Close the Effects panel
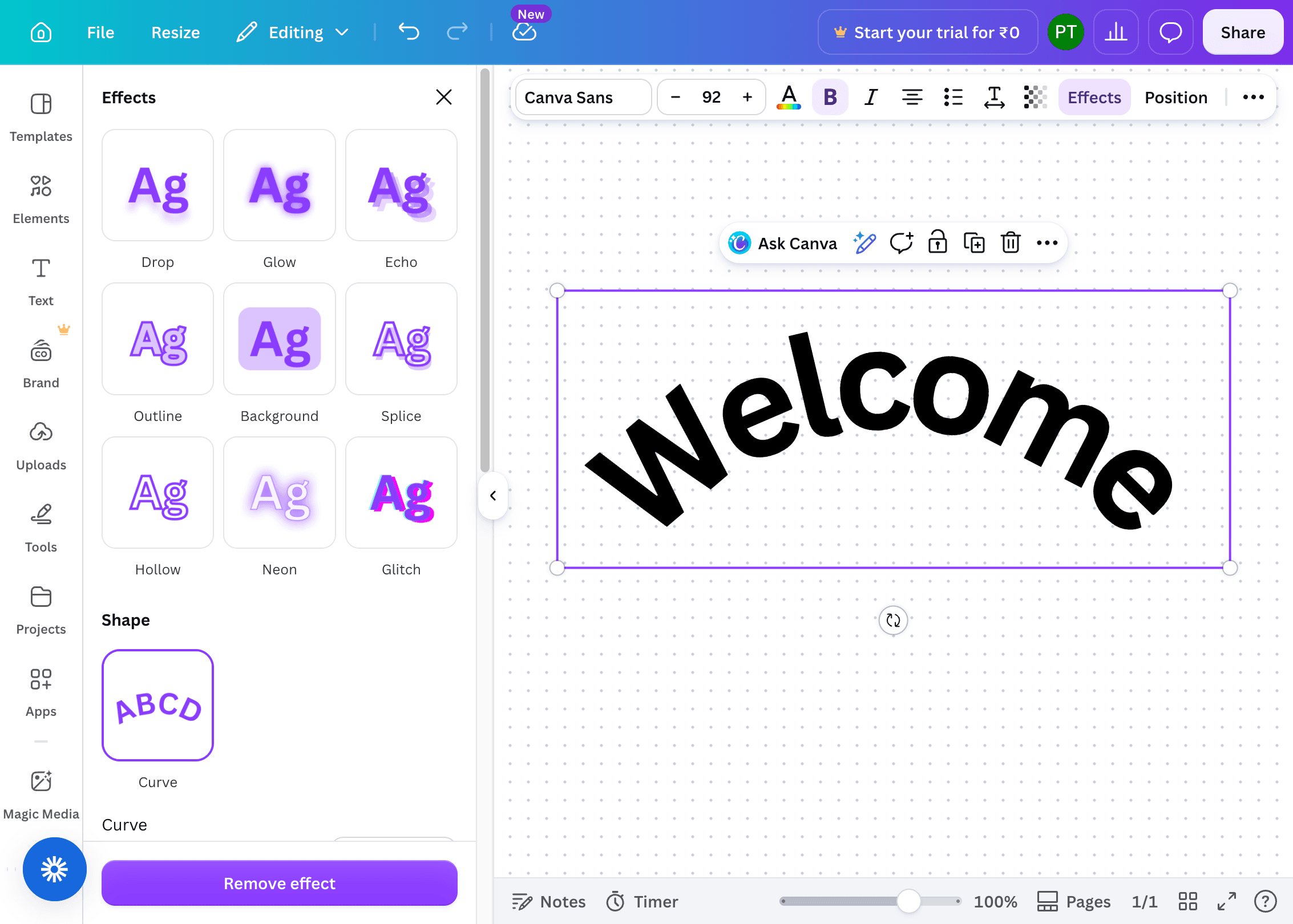The height and width of the screenshot is (924, 1293). [x=444, y=97]
